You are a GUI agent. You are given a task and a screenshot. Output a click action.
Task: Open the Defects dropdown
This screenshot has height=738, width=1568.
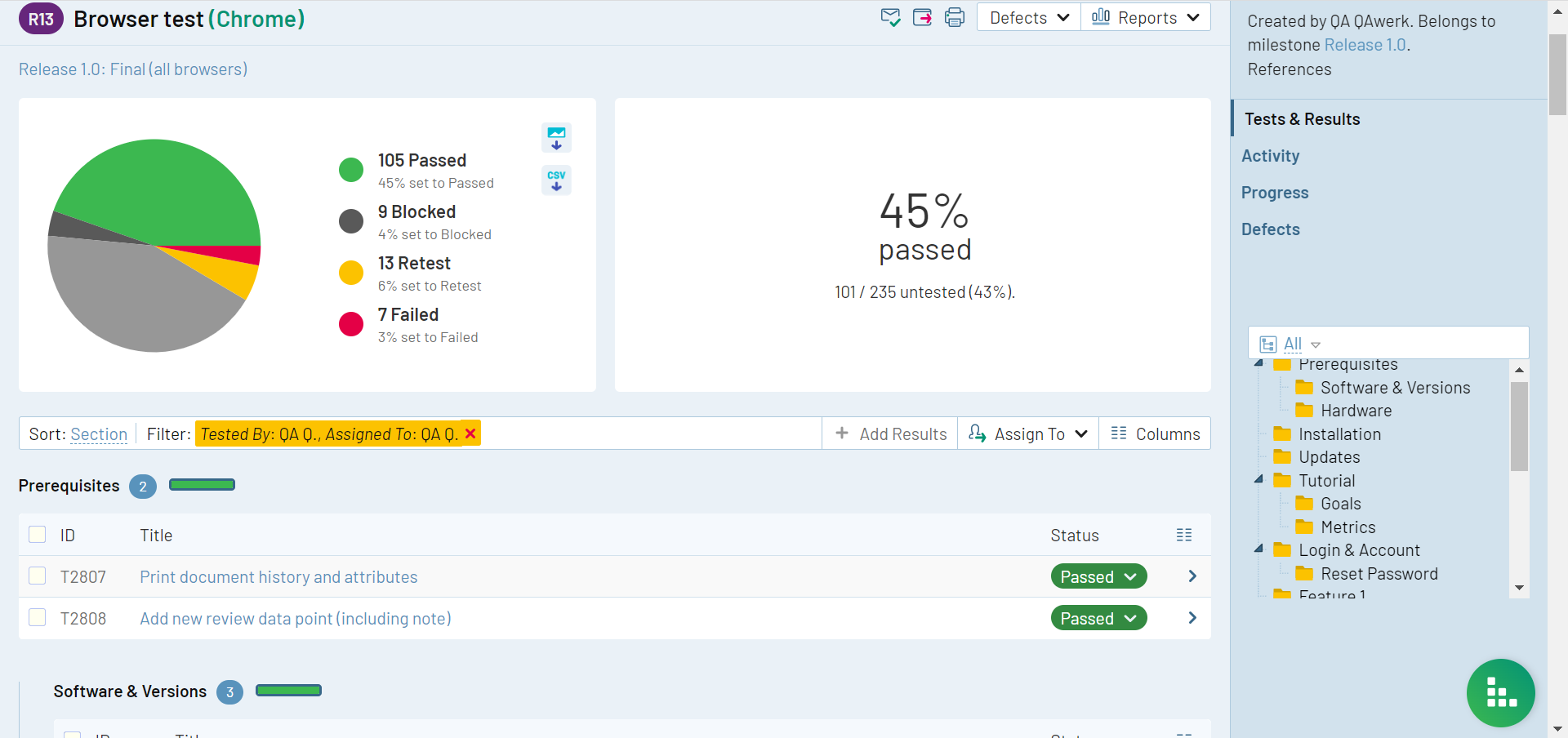(x=1029, y=17)
